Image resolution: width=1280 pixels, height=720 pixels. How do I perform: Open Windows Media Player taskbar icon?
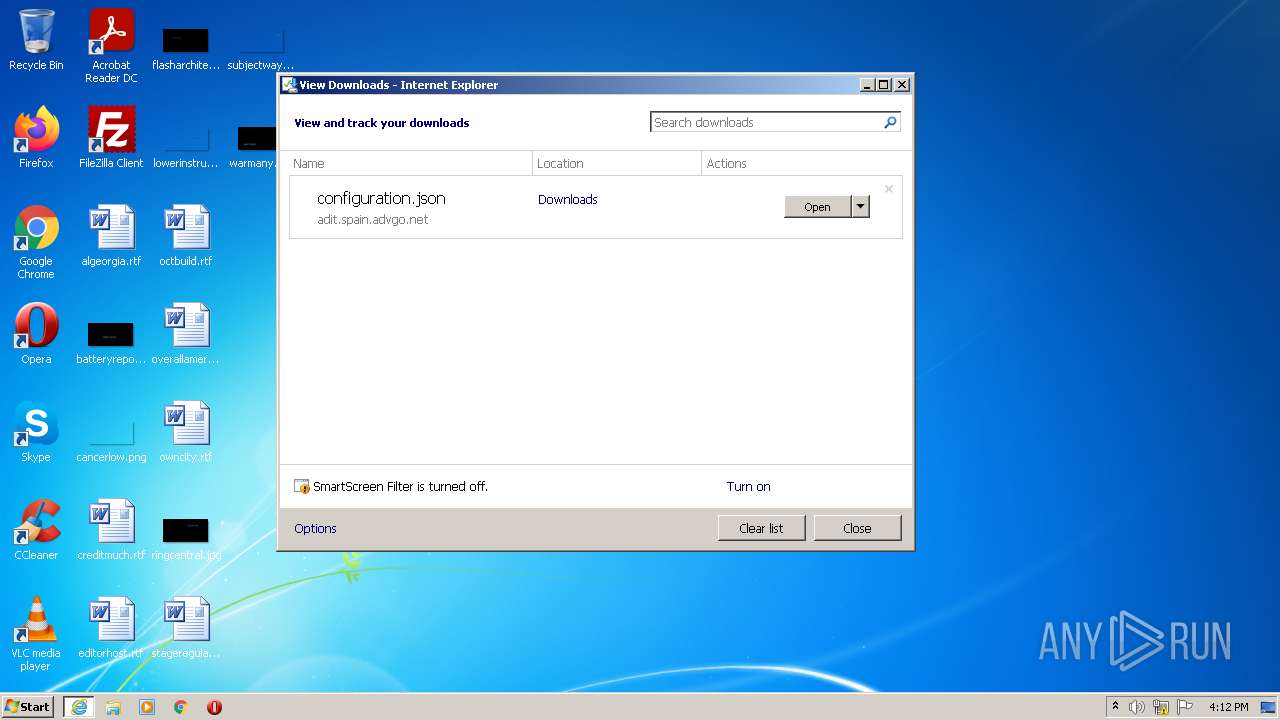click(x=147, y=707)
